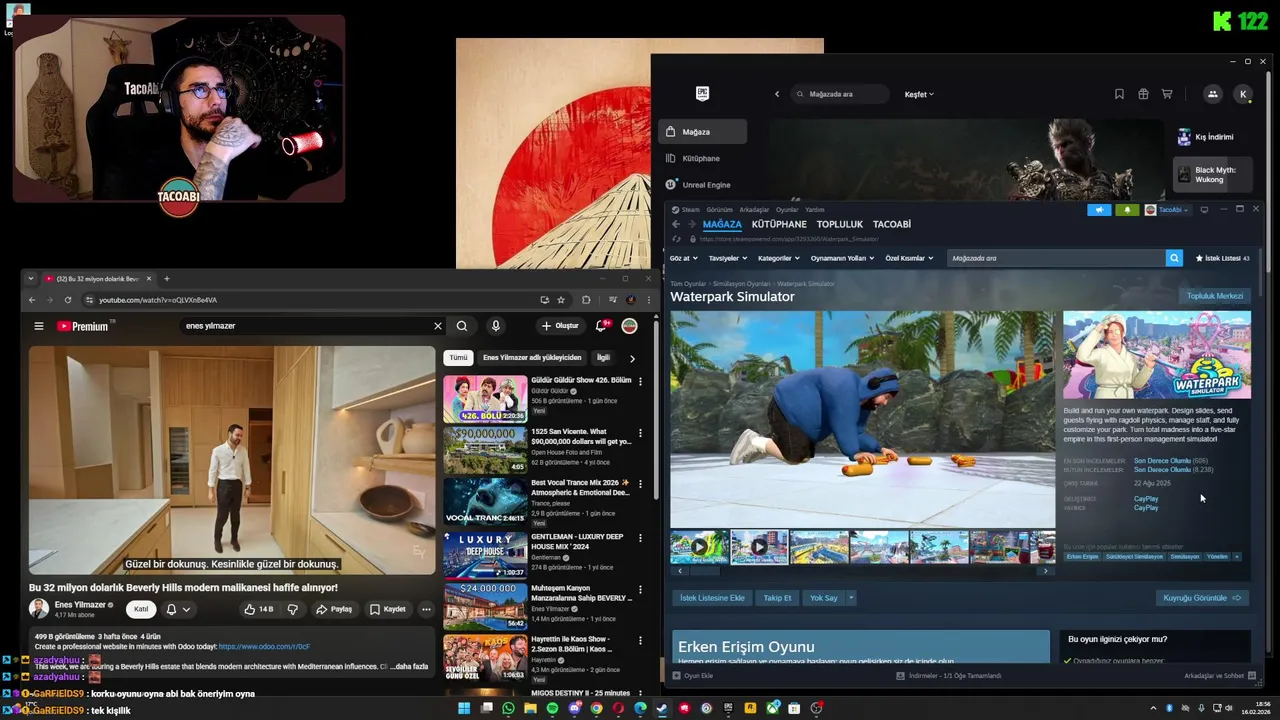Image resolution: width=1280 pixels, height=720 pixels.
Task: Start YouTube voice search with microphone
Action: click(495, 326)
